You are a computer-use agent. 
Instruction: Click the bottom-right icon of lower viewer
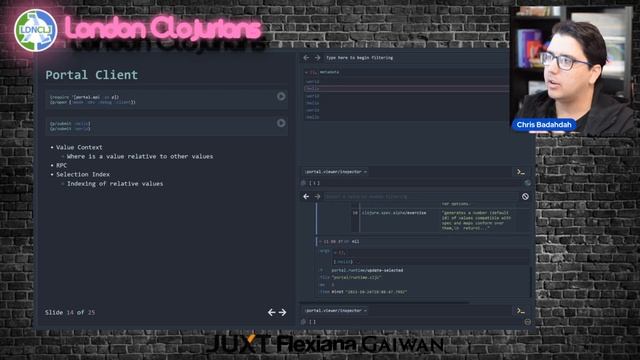coord(527,322)
